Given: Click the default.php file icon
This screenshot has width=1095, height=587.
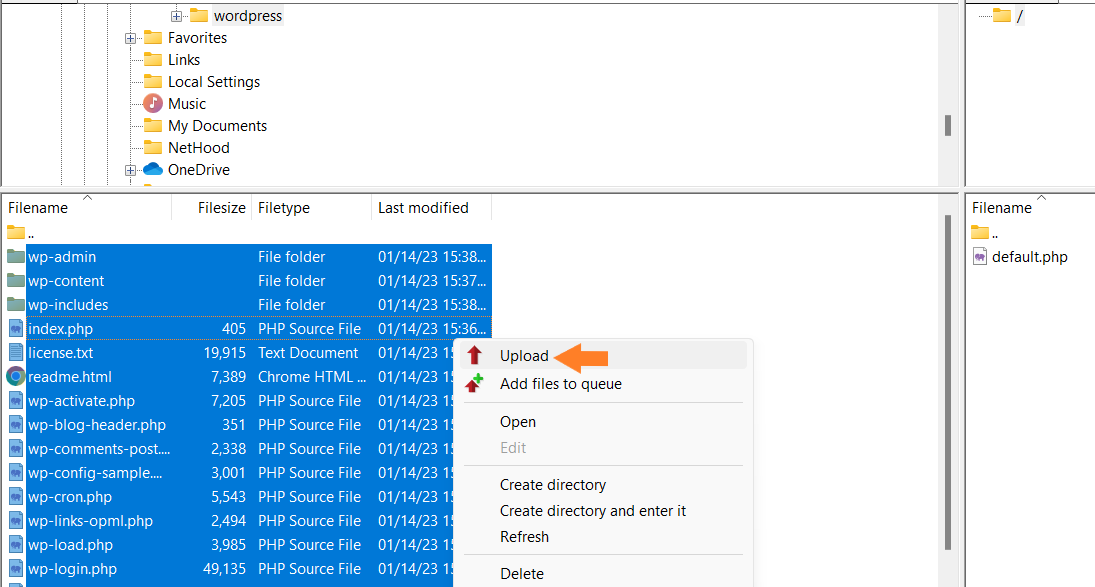Looking at the screenshot, I should [x=980, y=257].
